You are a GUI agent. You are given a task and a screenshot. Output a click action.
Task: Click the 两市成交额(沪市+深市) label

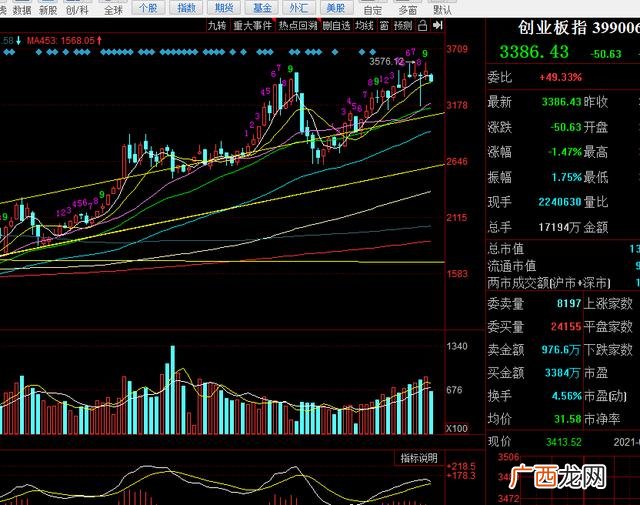click(x=549, y=283)
